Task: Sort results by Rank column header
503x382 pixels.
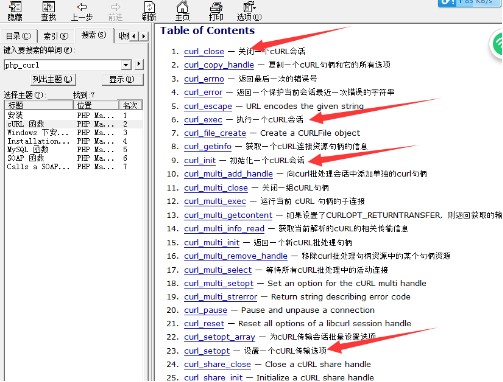Action: point(130,105)
